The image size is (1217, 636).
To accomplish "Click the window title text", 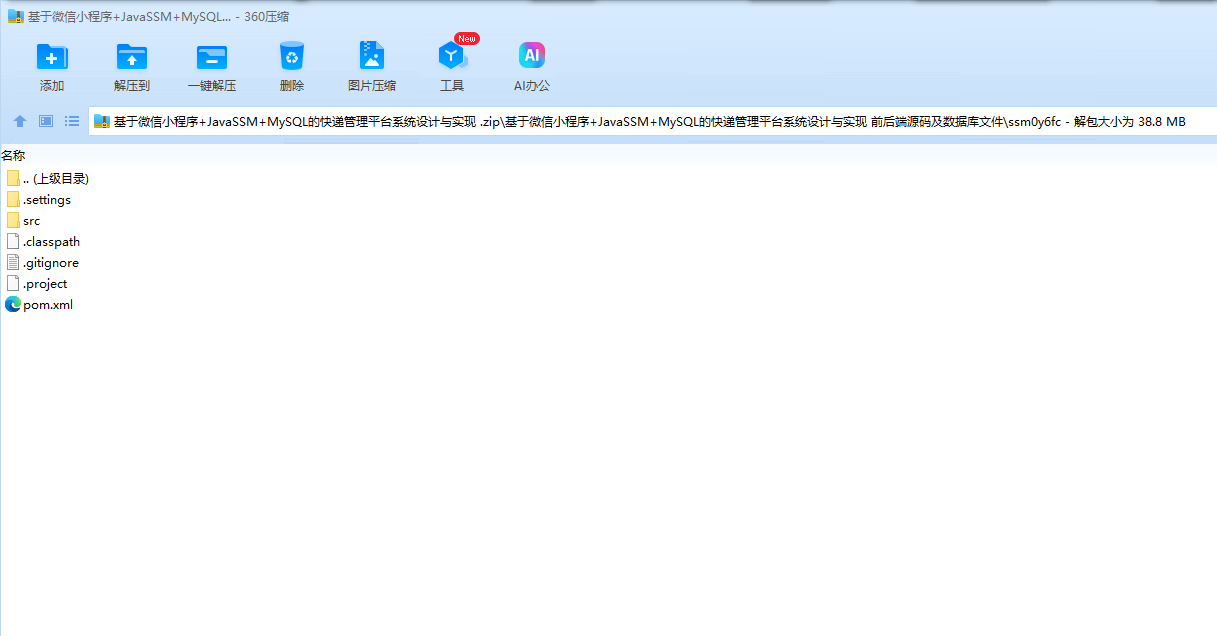I will [x=158, y=16].
